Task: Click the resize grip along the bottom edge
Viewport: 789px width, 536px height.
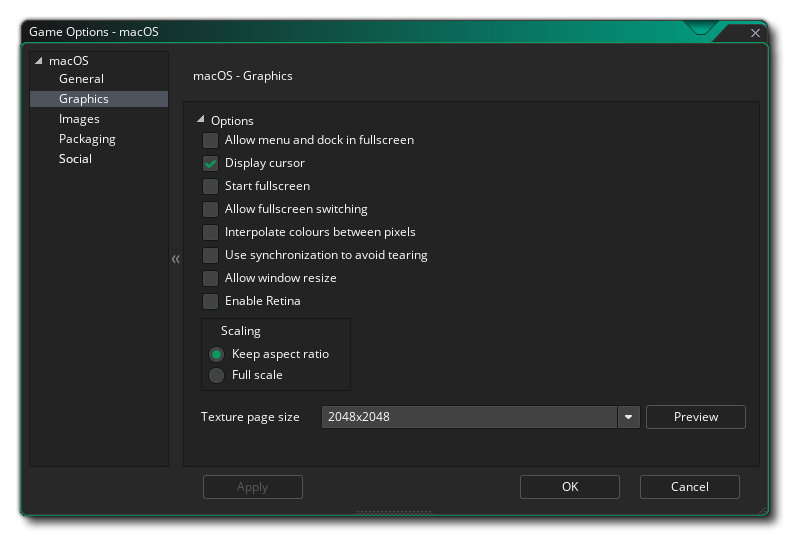Action: (x=394, y=512)
